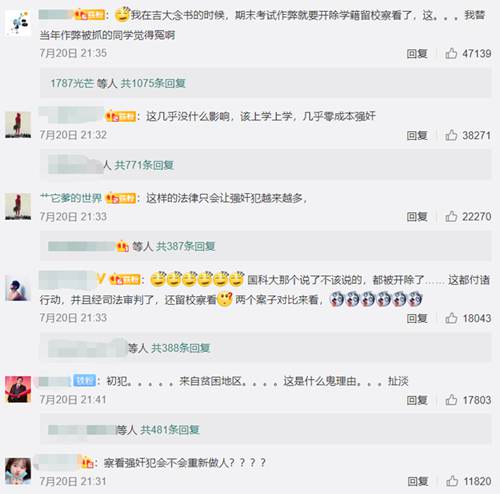The image size is (500, 494).
Task: Expand the 共481条回复 replies
Action: 170,430
